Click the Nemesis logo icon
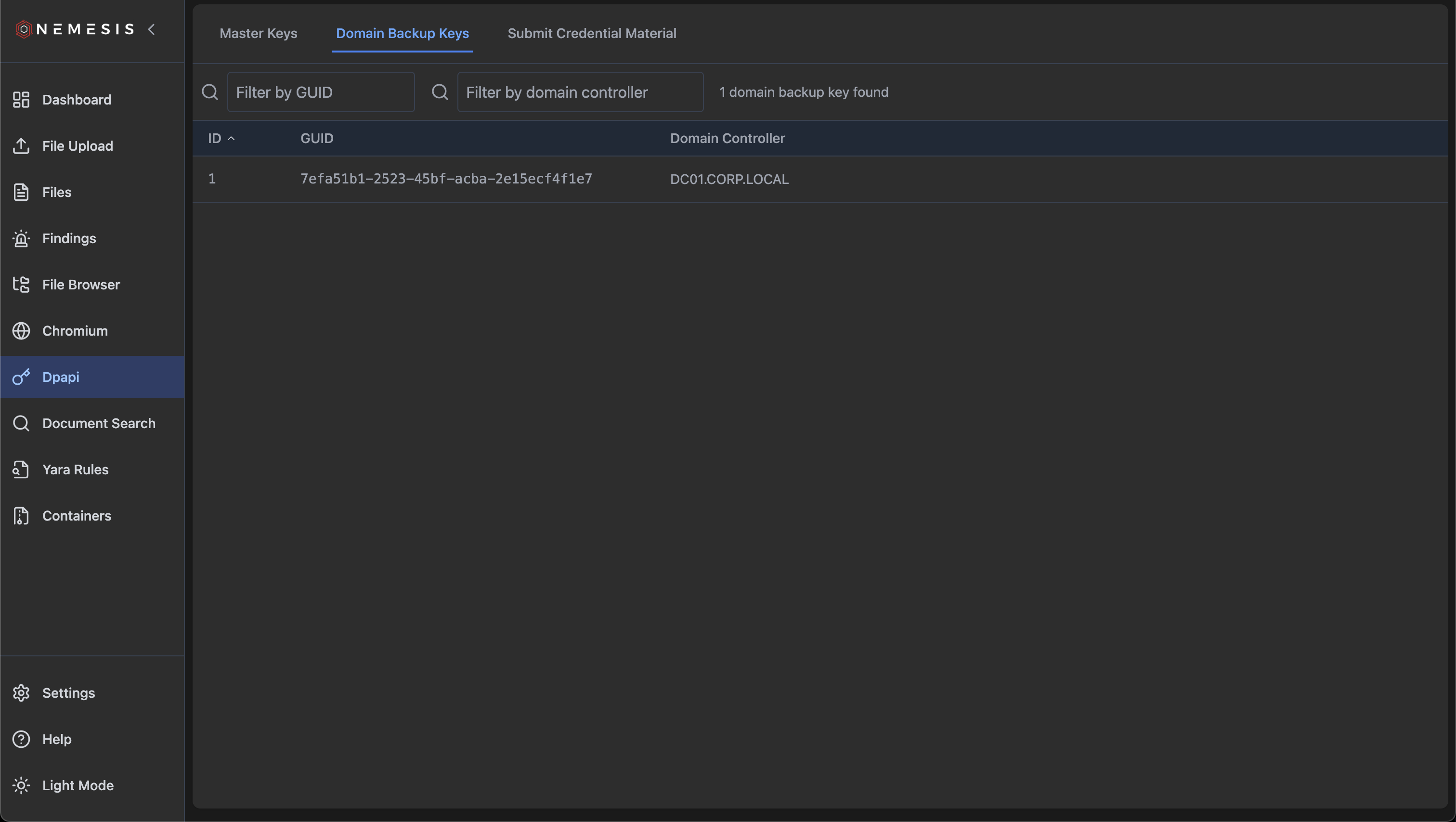 23,29
